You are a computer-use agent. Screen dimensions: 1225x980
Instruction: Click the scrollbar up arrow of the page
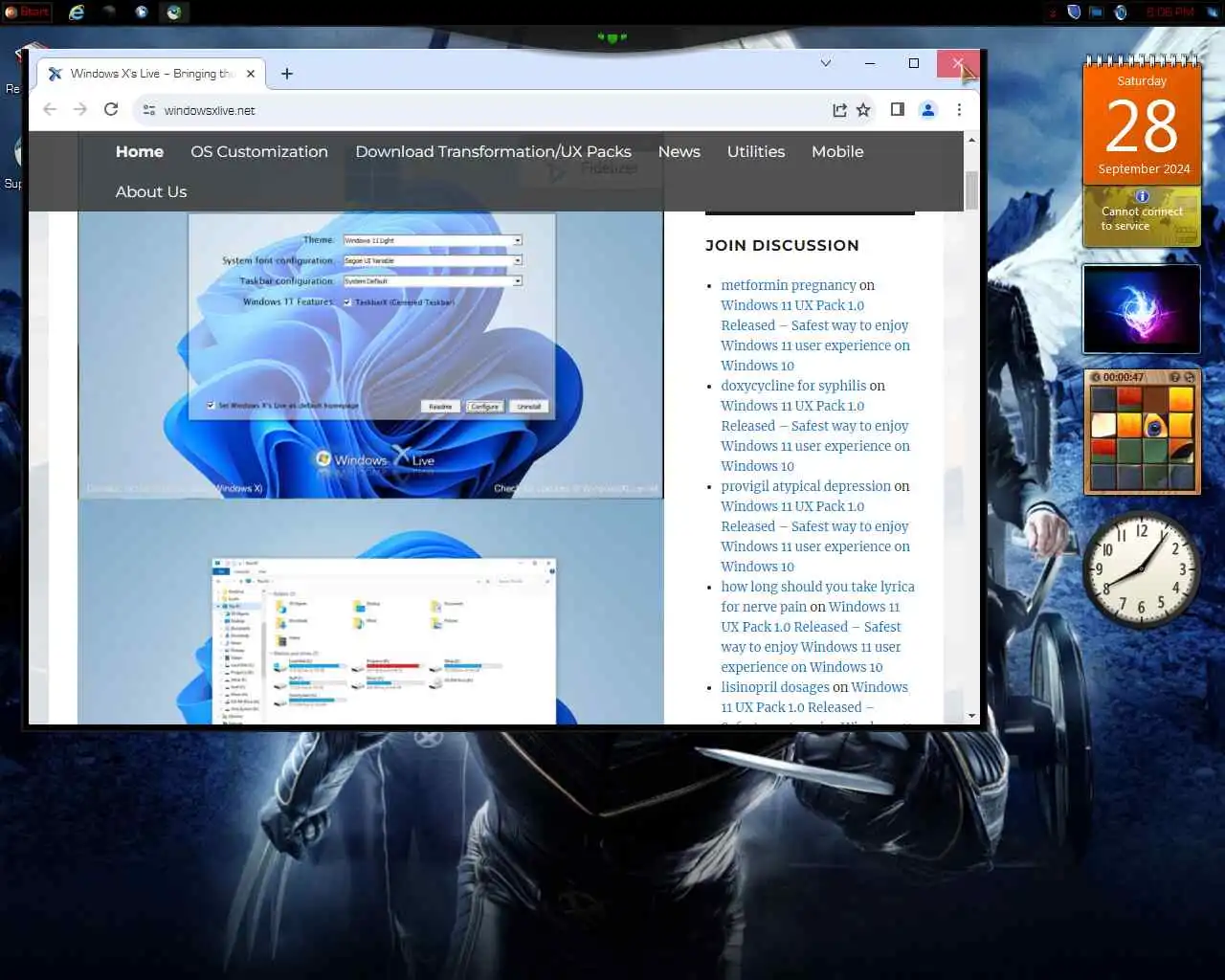click(971, 140)
